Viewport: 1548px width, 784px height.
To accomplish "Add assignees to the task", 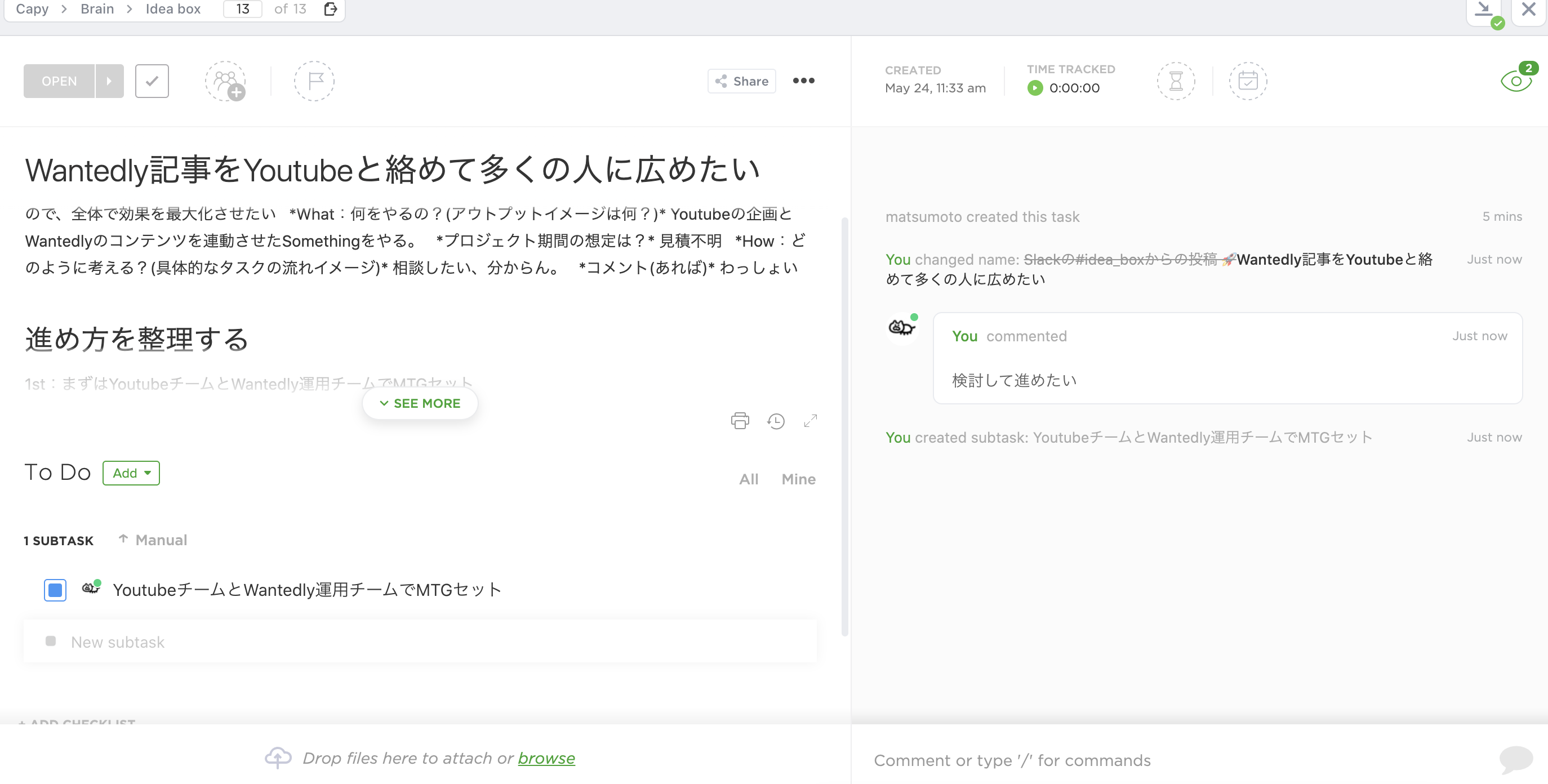I will (x=226, y=81).
